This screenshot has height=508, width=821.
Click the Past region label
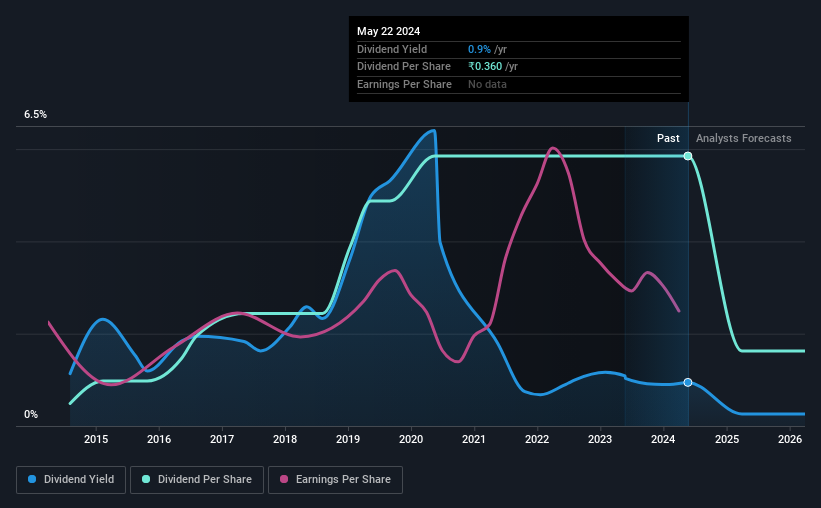668,138
